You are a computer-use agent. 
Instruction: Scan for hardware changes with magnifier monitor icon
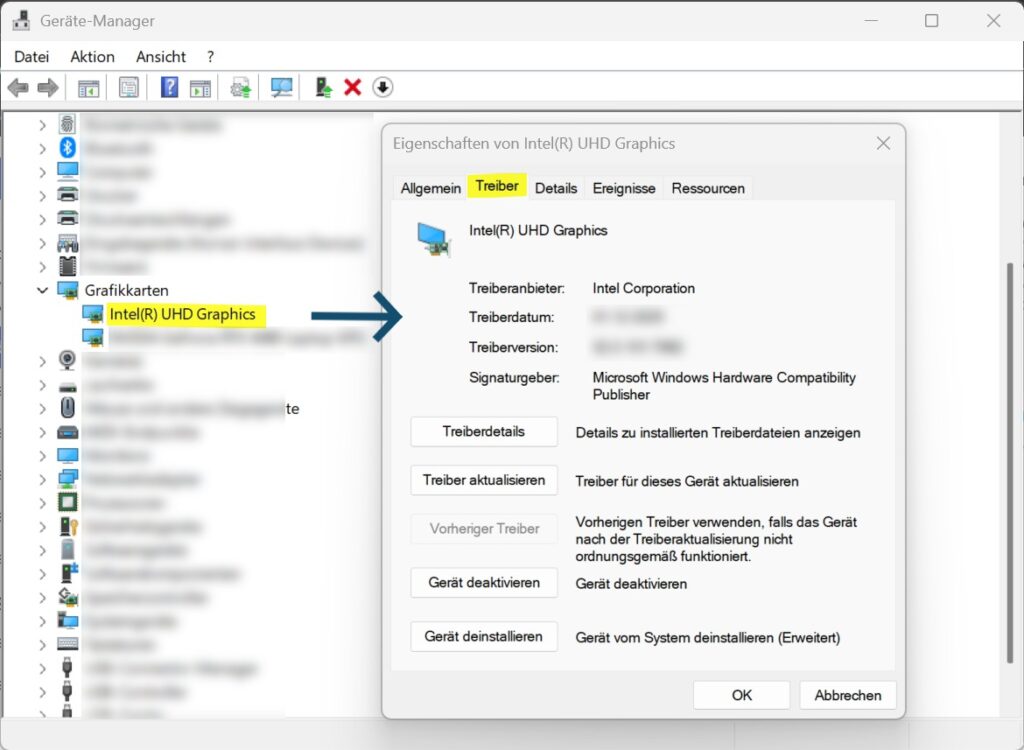pyautogui.click(x=281, y=87)
